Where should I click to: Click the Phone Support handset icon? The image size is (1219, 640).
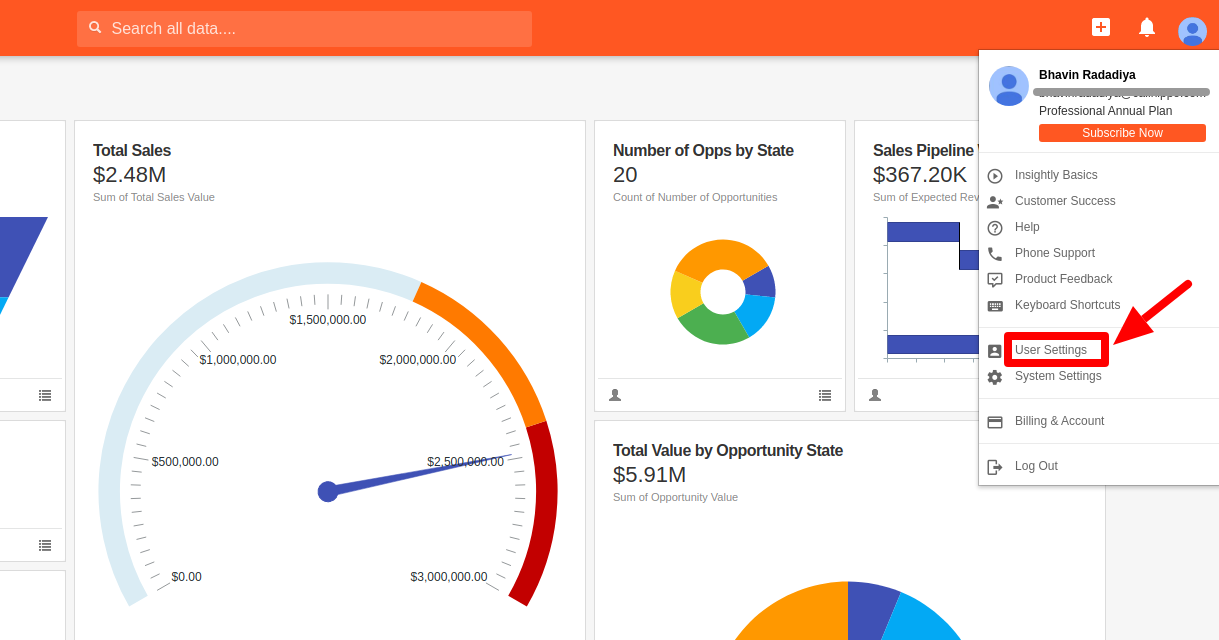coord(995,254)
